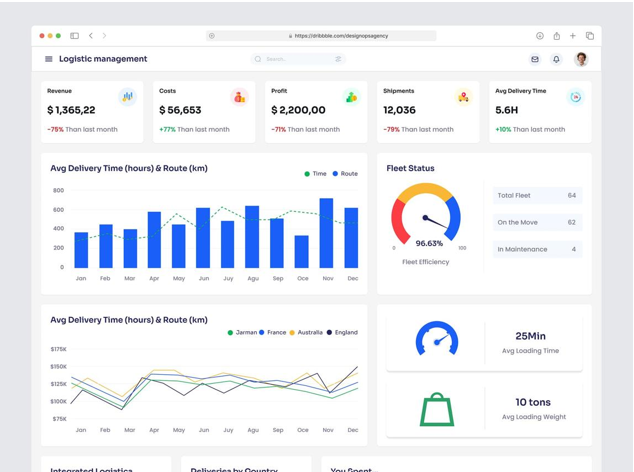634x472 pixels.
Task: Toggle the England legend series
Action: coord(342,332)
